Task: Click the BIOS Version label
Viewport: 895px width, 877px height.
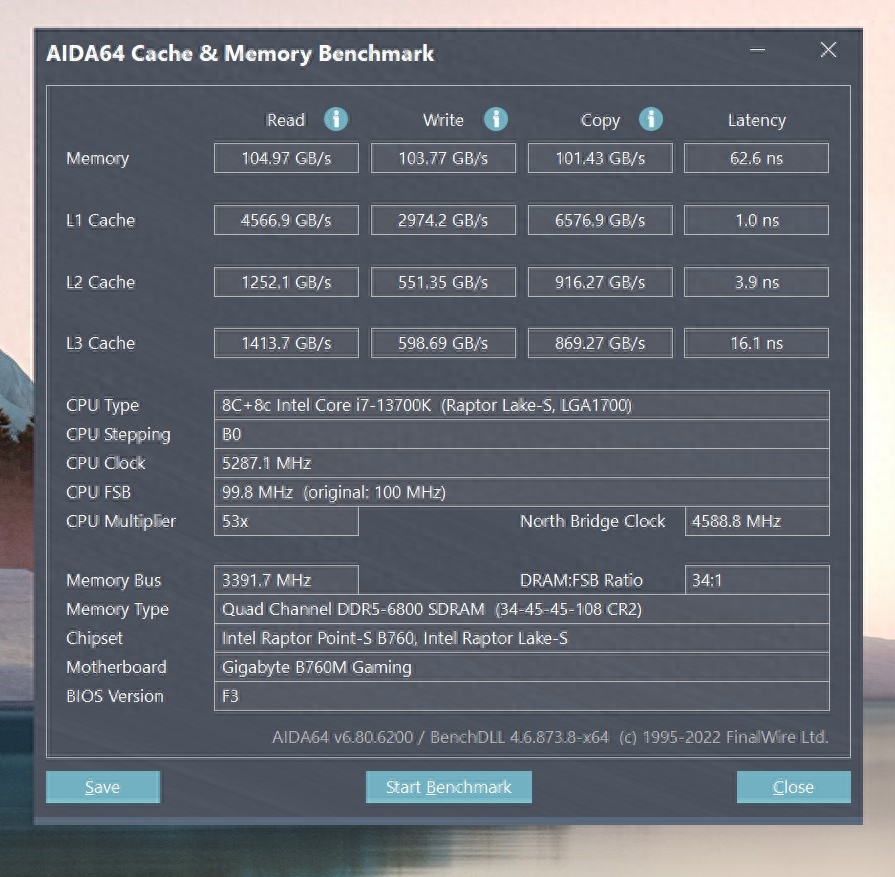Action: tap(115, 696)
